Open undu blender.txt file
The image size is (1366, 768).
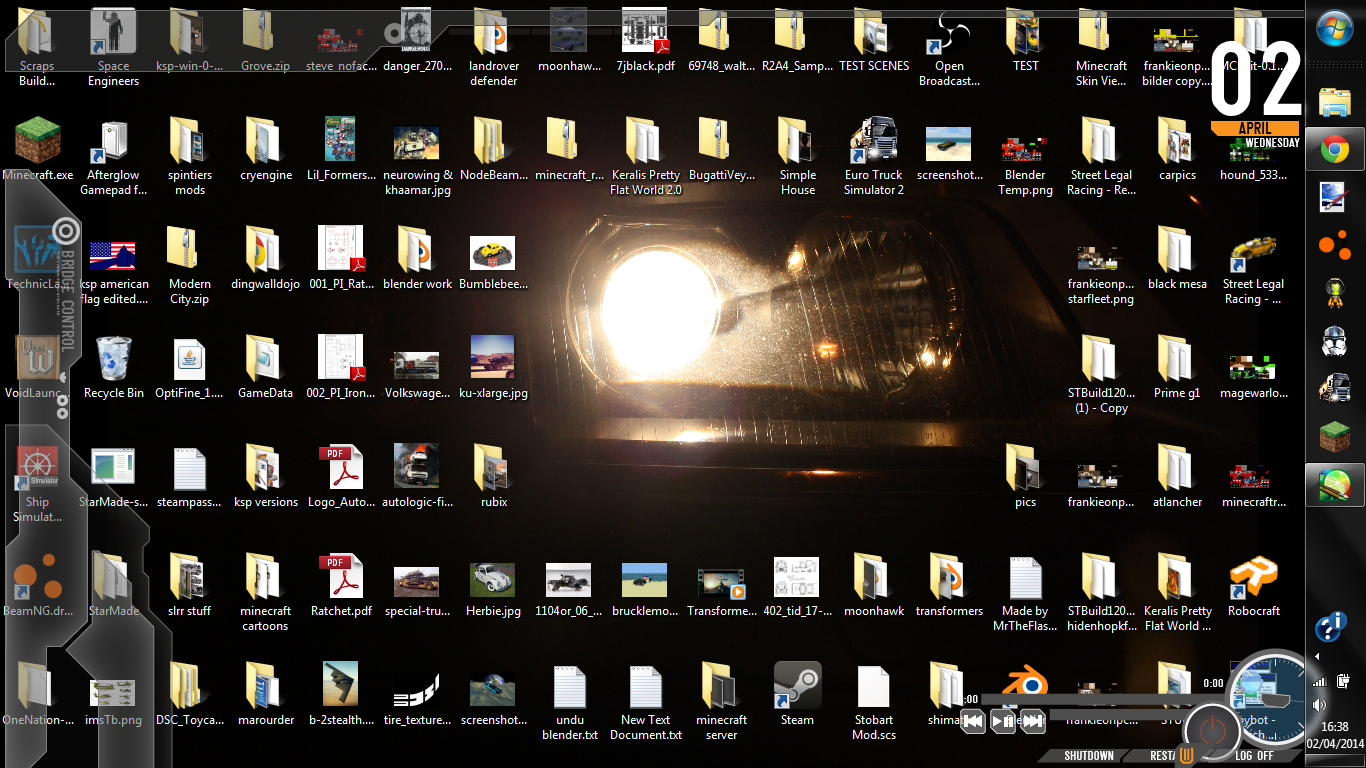pyautogui.click(x=569, y=702)
